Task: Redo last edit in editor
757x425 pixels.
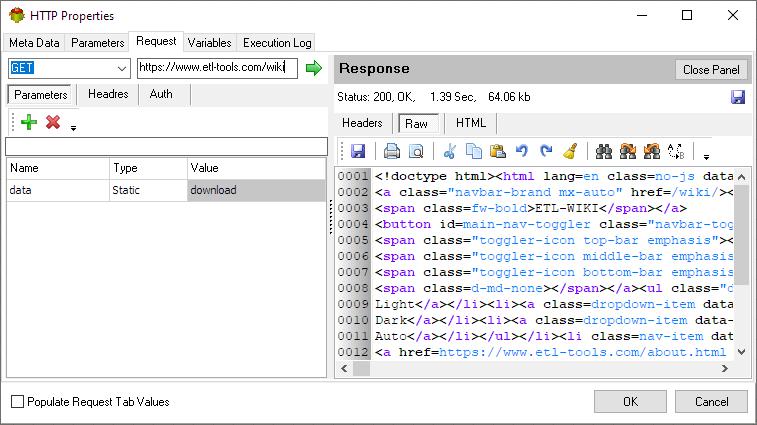Action: (546, 151)
